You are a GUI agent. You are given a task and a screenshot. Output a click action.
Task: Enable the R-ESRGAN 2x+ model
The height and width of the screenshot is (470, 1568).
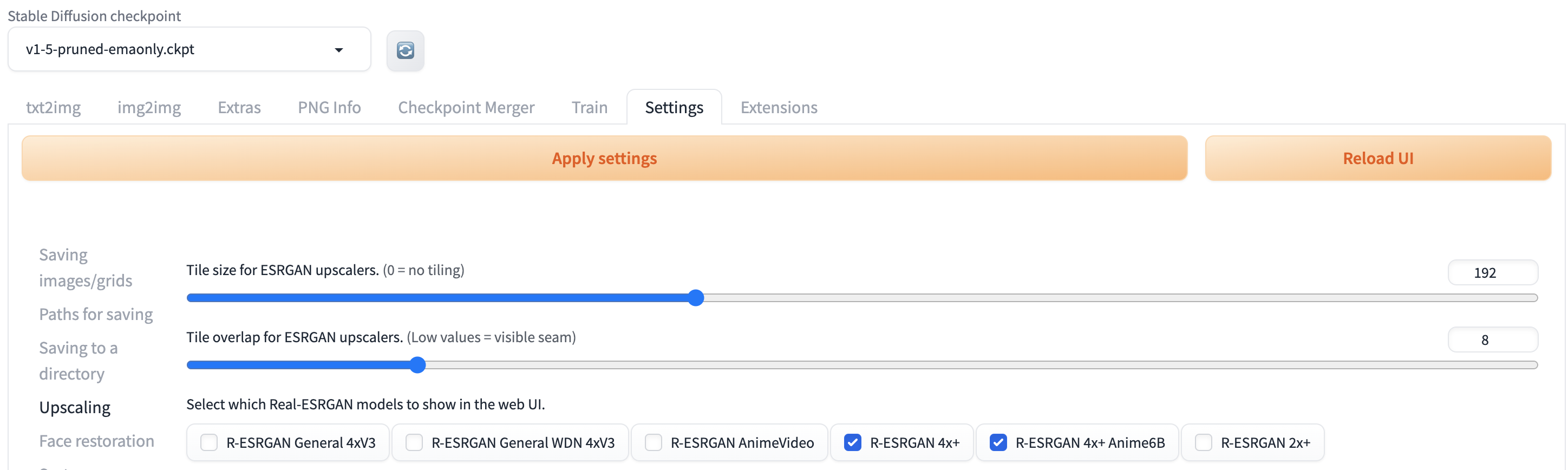coord(1204,442)
